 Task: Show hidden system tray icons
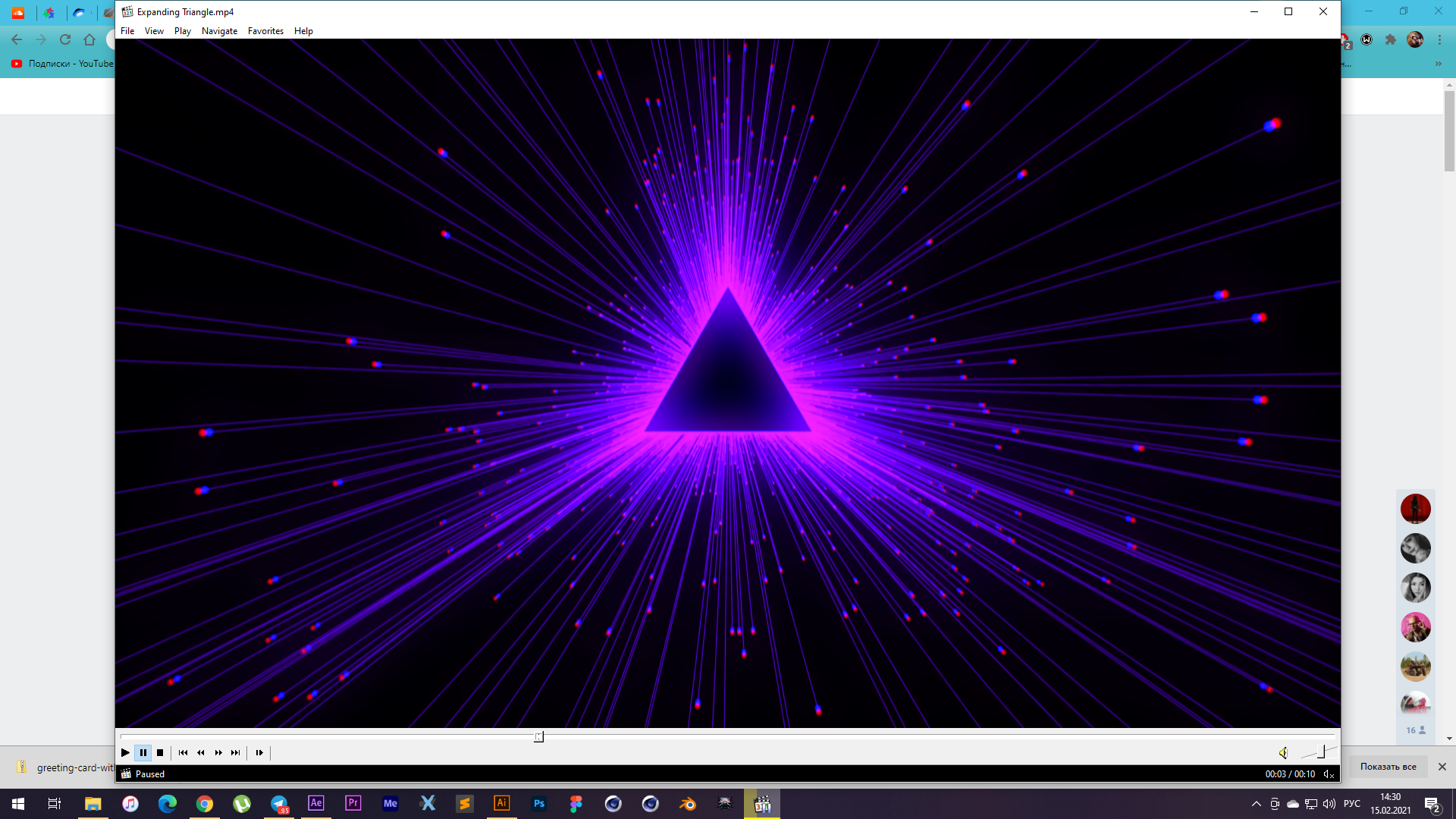[1257, 804]
